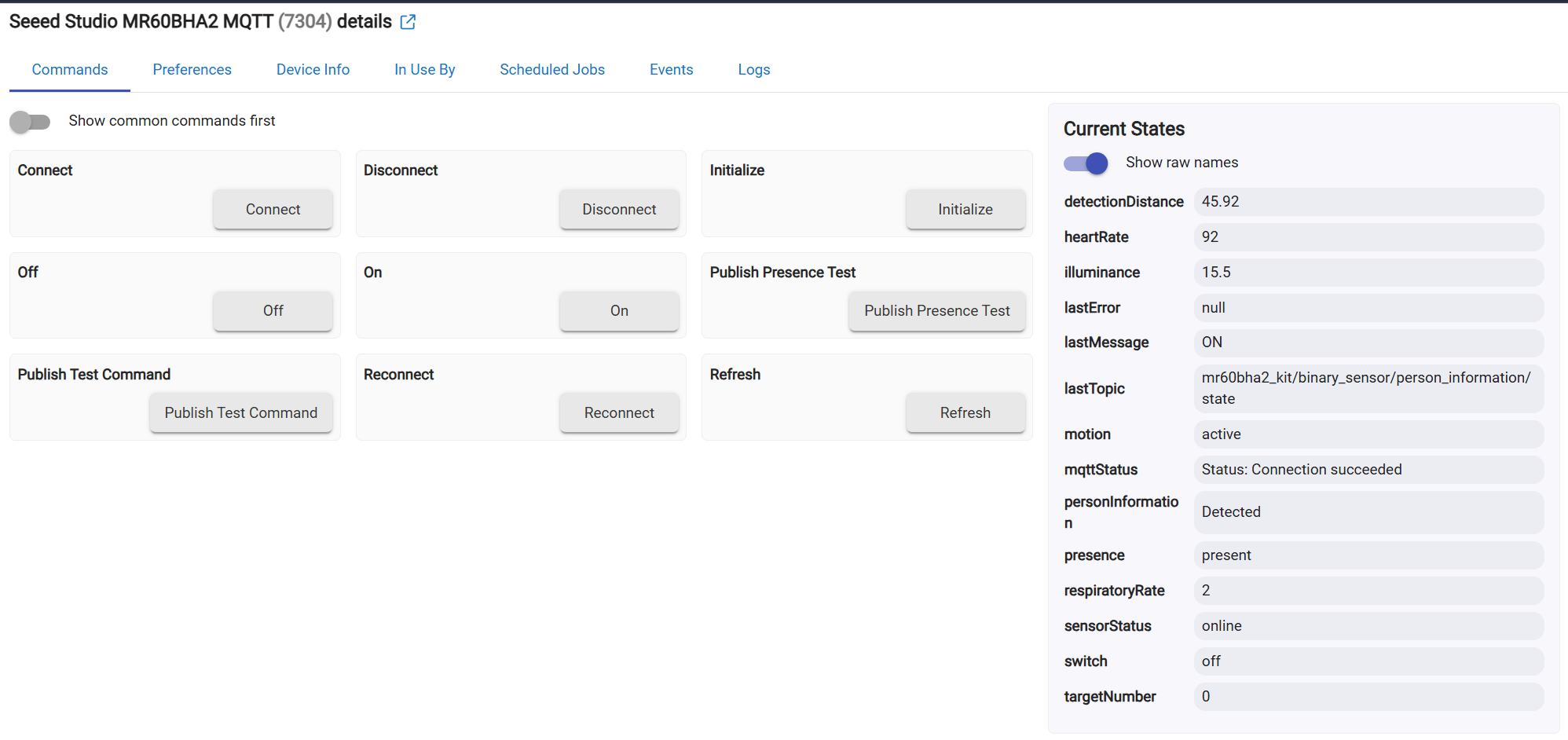Click the detectionDistance state label

[x=1123, y=202]
